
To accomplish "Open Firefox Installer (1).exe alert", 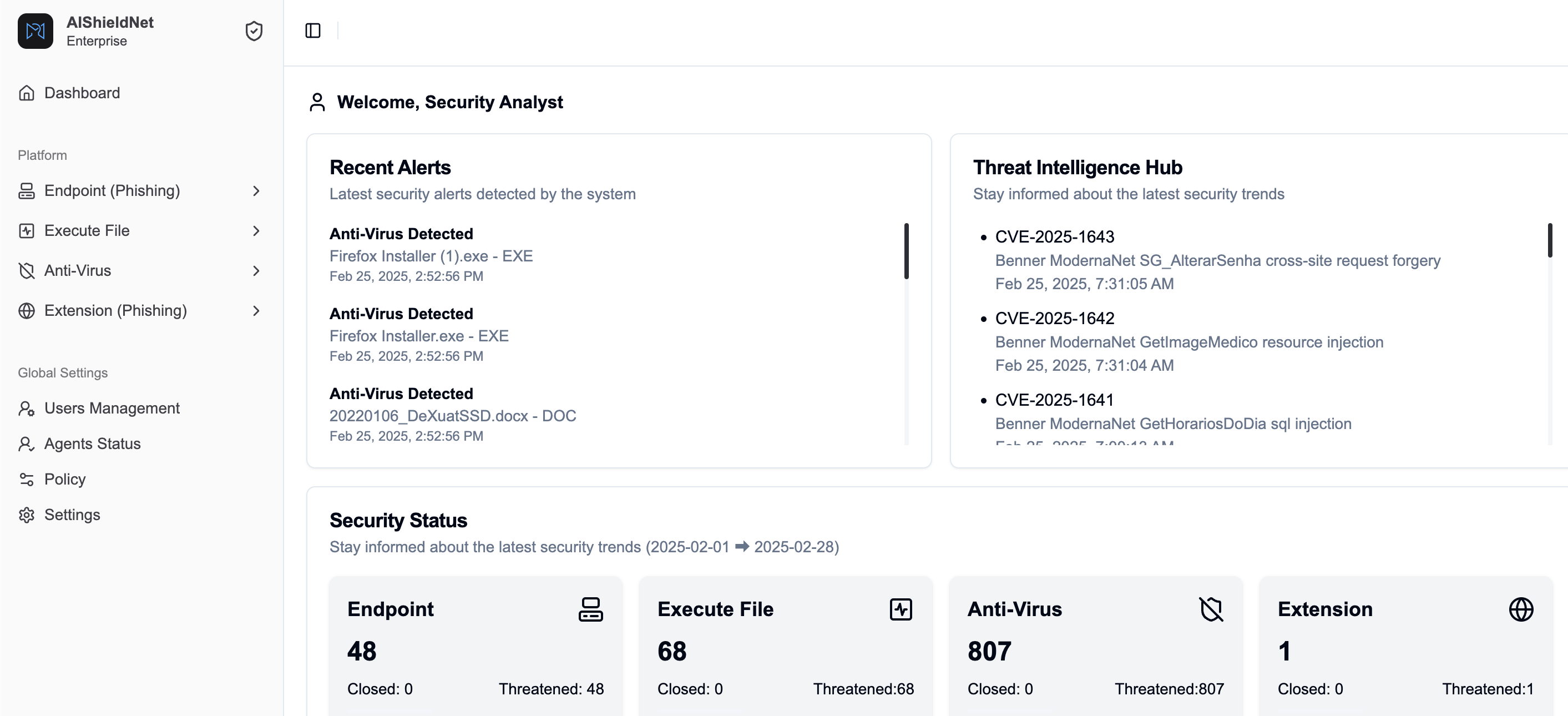I will pos(431,256).
